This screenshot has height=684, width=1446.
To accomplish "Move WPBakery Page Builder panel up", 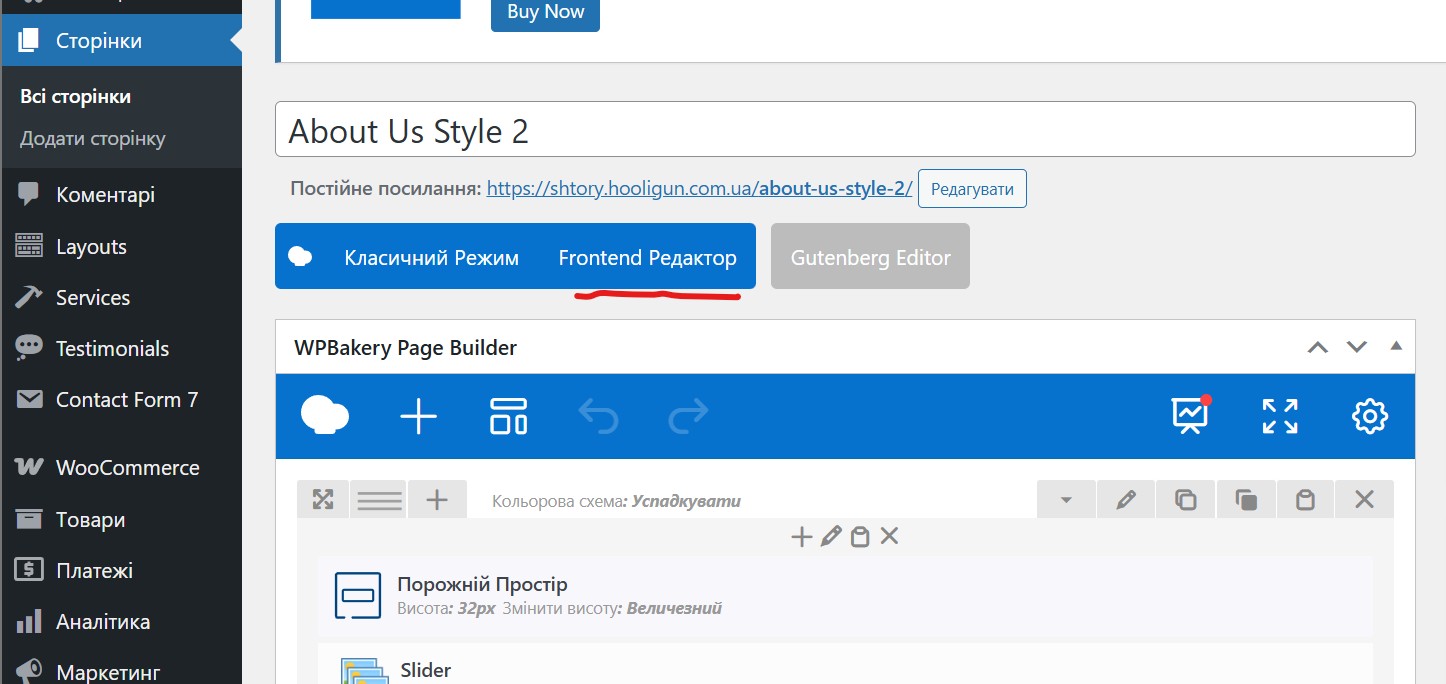I will (x=1318, y=347).
